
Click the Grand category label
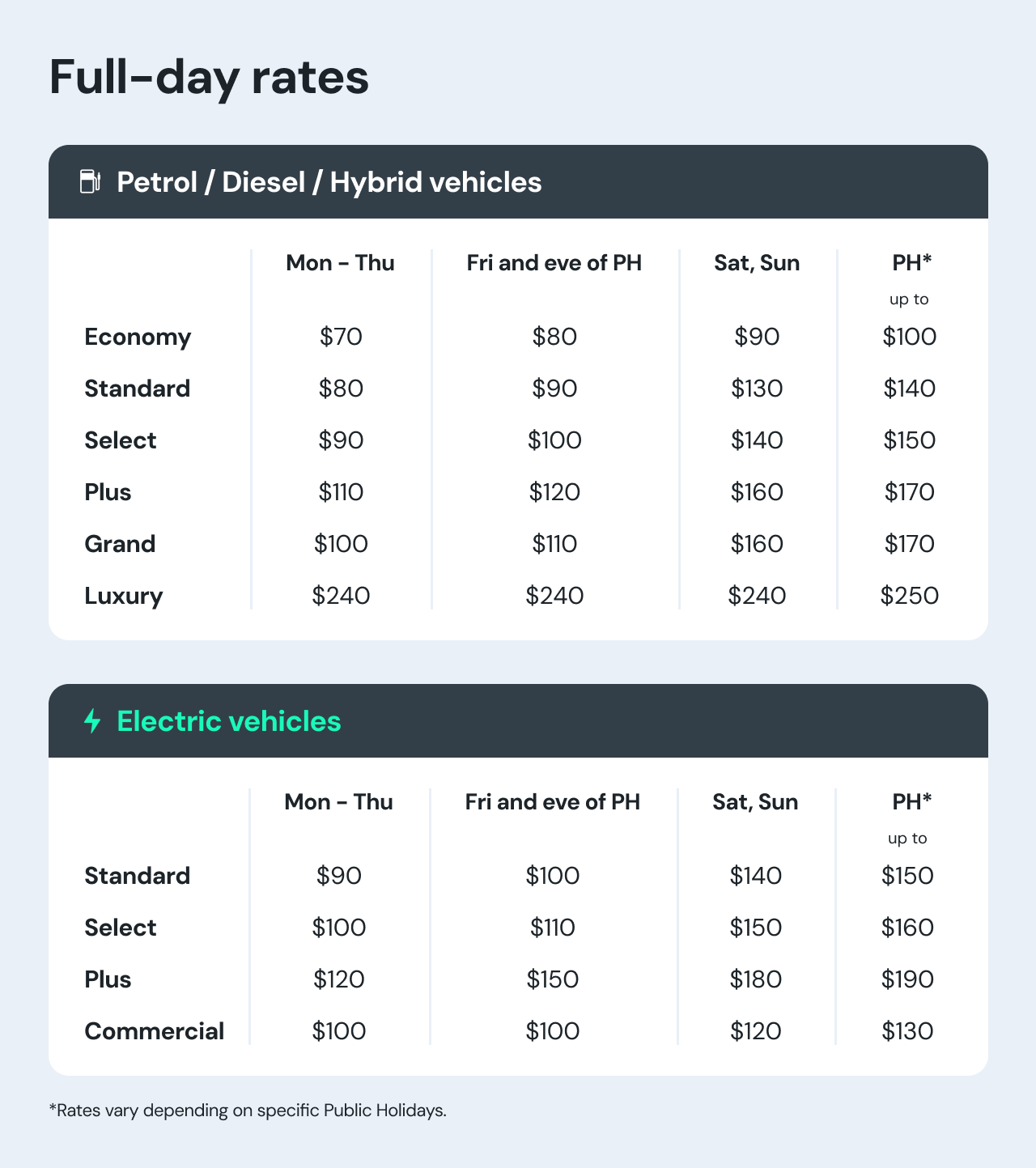coord(120,544)
